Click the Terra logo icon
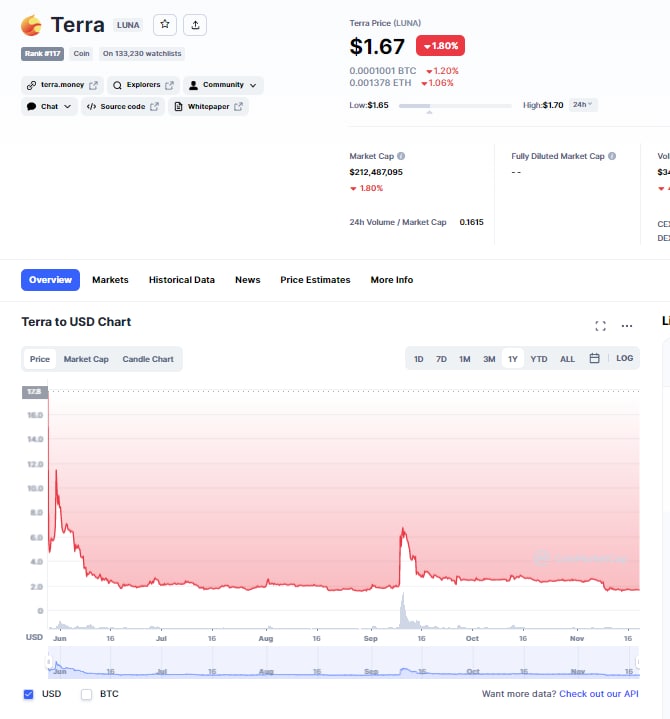 point(32,25)
